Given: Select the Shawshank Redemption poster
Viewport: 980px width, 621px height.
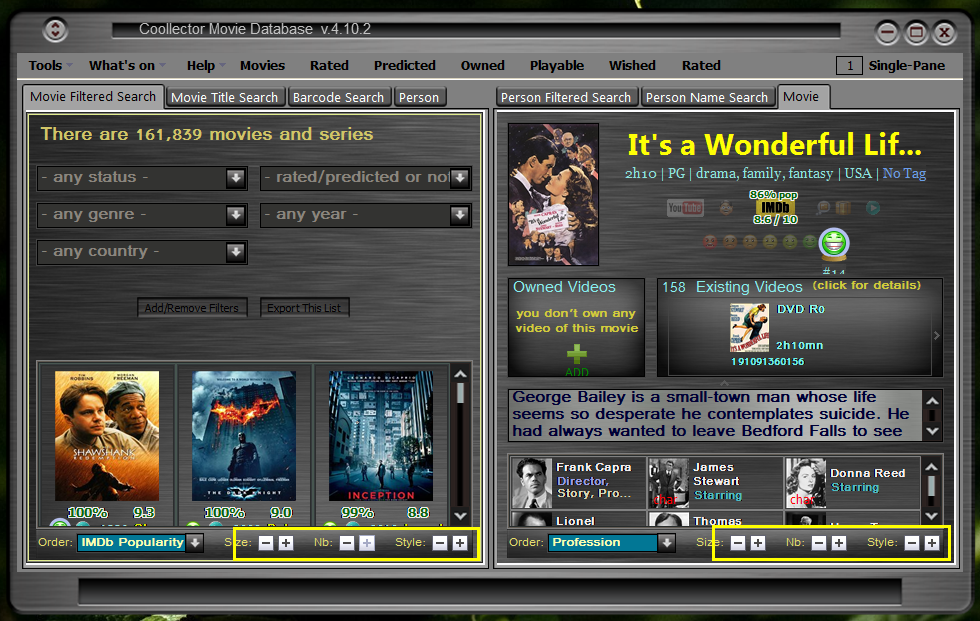Looking at the screenshot, I should 107,435.
